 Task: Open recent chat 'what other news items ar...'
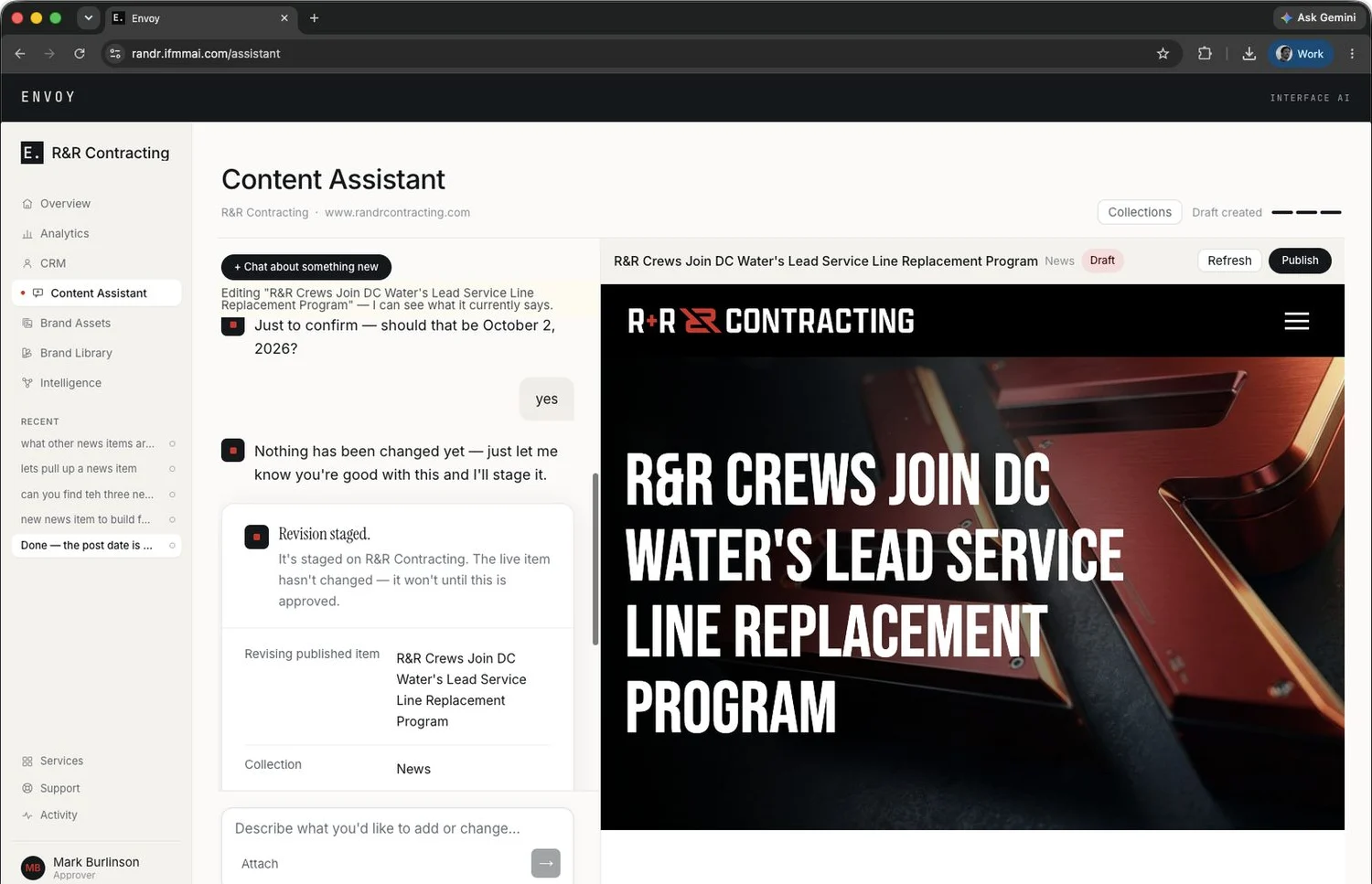[x=96, y=443]
